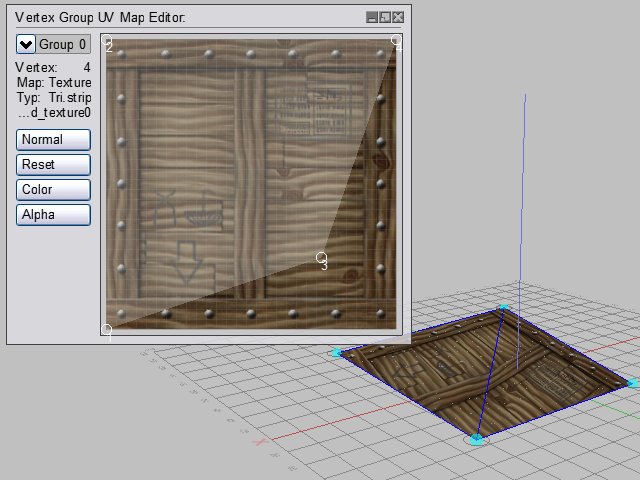
Task: Click the blue diagonal edge on the mesh
Action: [490, 374]
